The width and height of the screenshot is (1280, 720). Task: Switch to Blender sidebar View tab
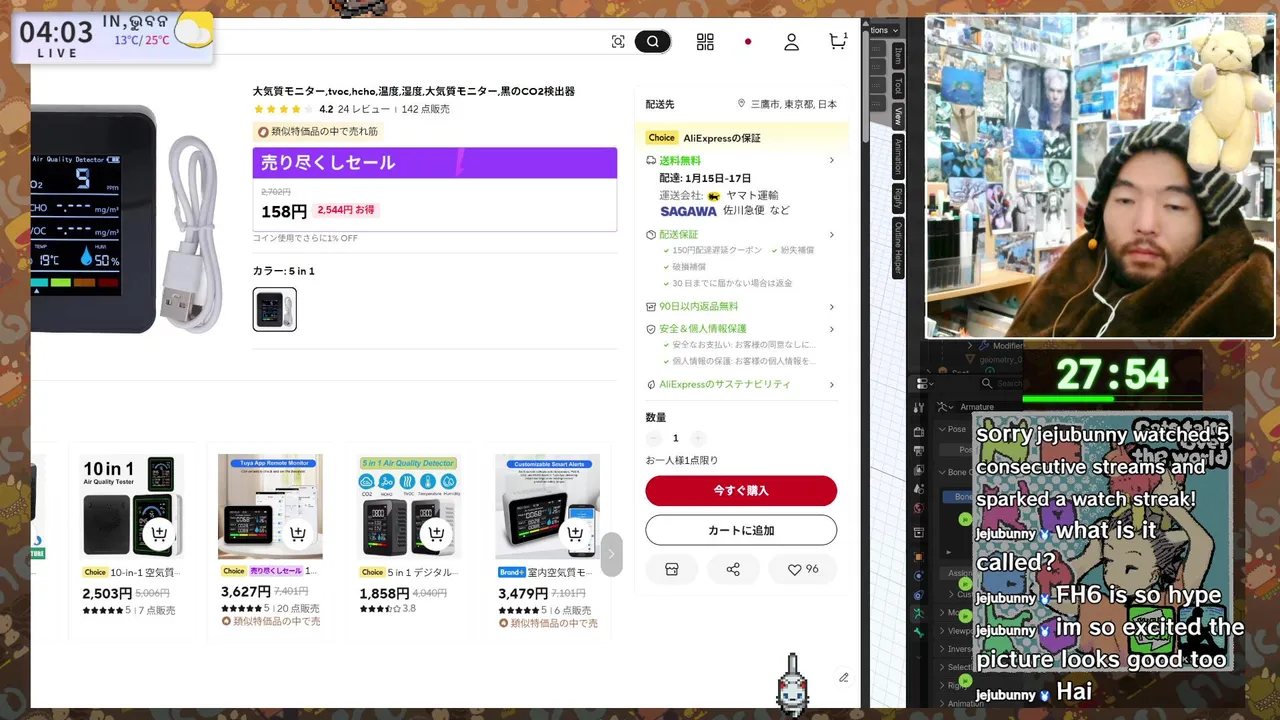click(898, 115)
